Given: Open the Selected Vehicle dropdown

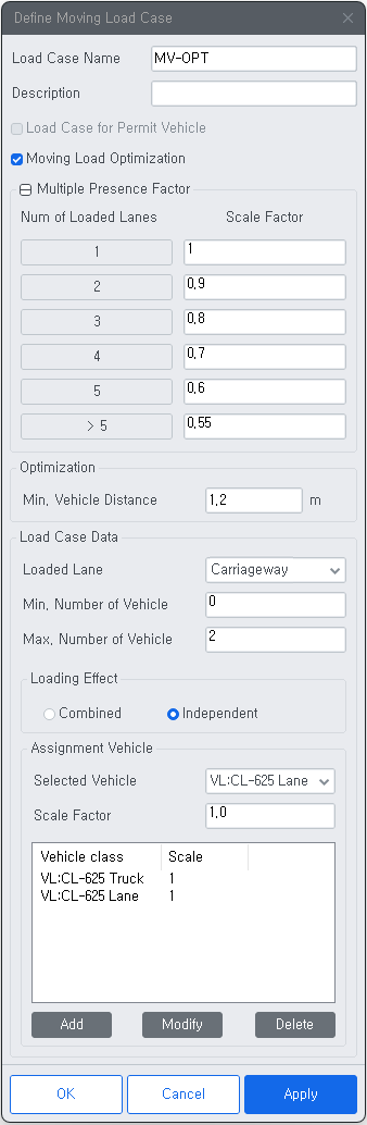Looking at the screenshot, I should pos(270,781).
